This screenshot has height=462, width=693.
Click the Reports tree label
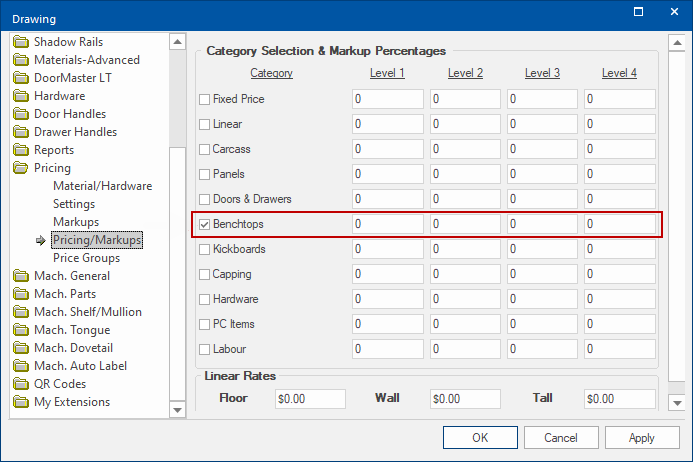(x=54, y=150)
